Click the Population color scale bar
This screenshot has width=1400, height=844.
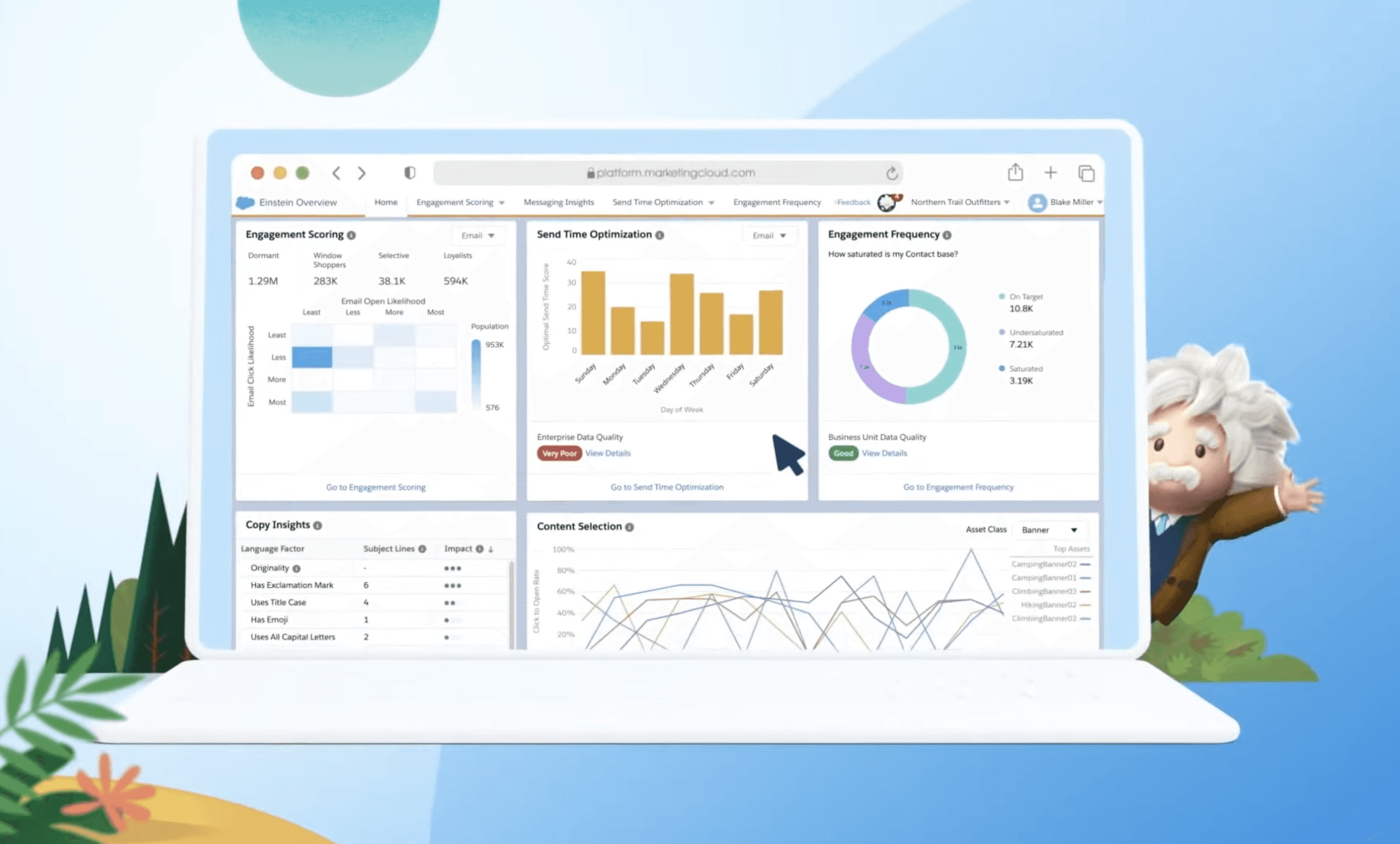pyautogui.click(x=476, y=375)
